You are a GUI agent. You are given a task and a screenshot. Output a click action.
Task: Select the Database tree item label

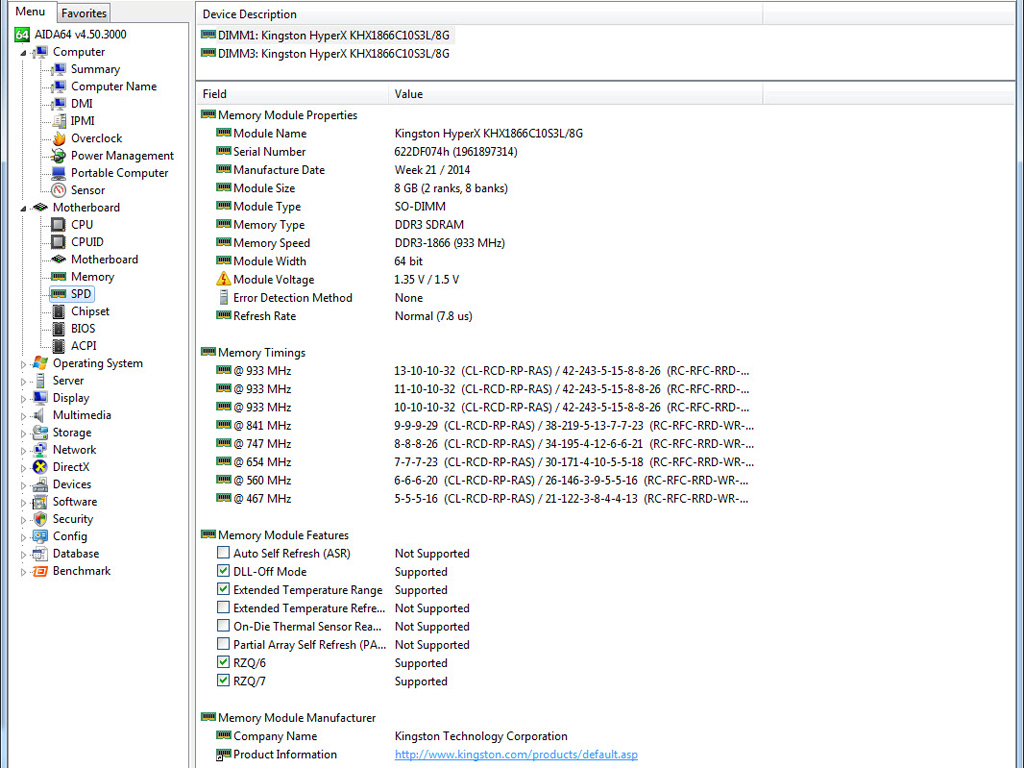coord(76,554)
